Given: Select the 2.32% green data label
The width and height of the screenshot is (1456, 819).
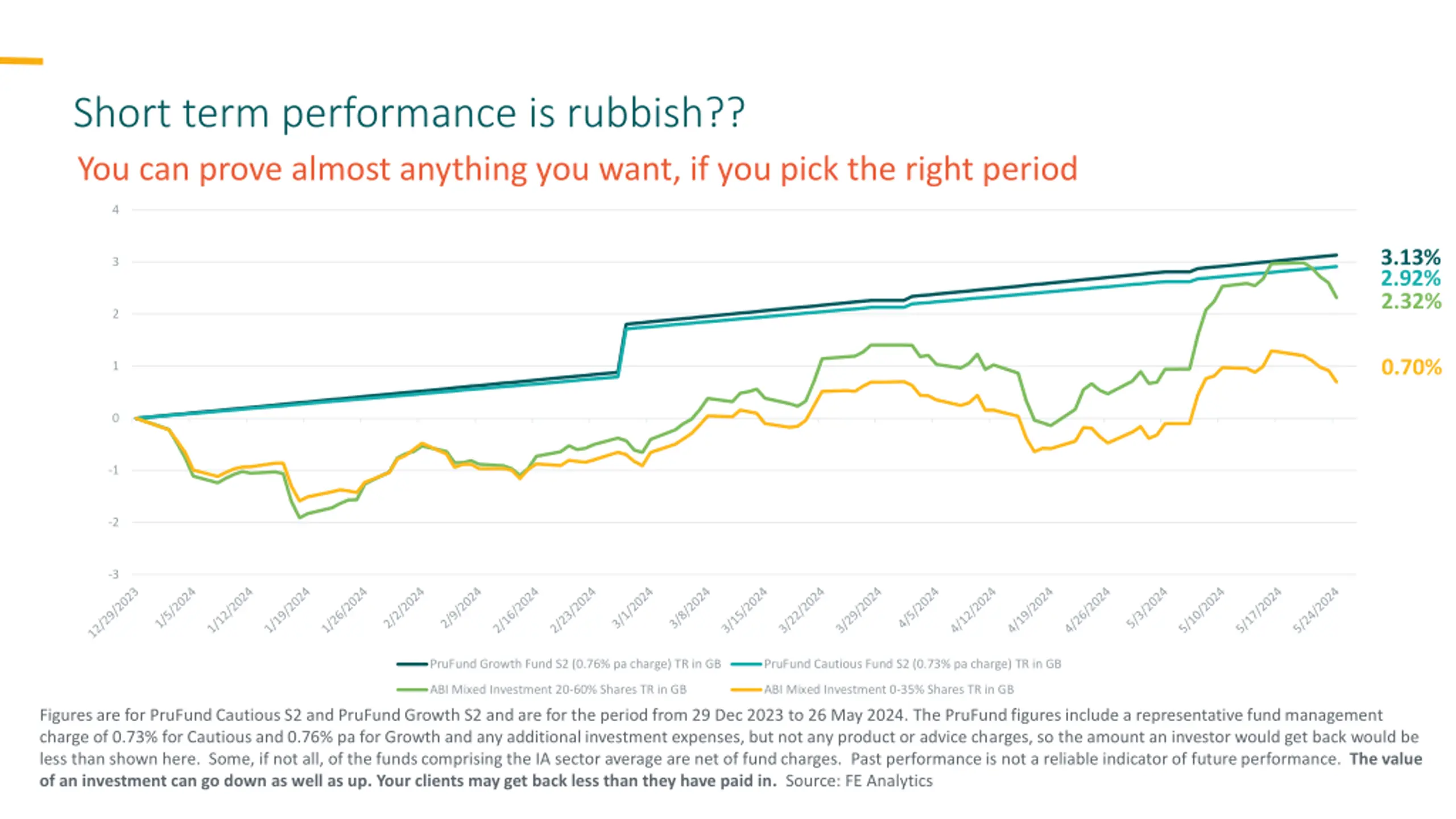Looking at the screenshot, I should point(1411,301).
